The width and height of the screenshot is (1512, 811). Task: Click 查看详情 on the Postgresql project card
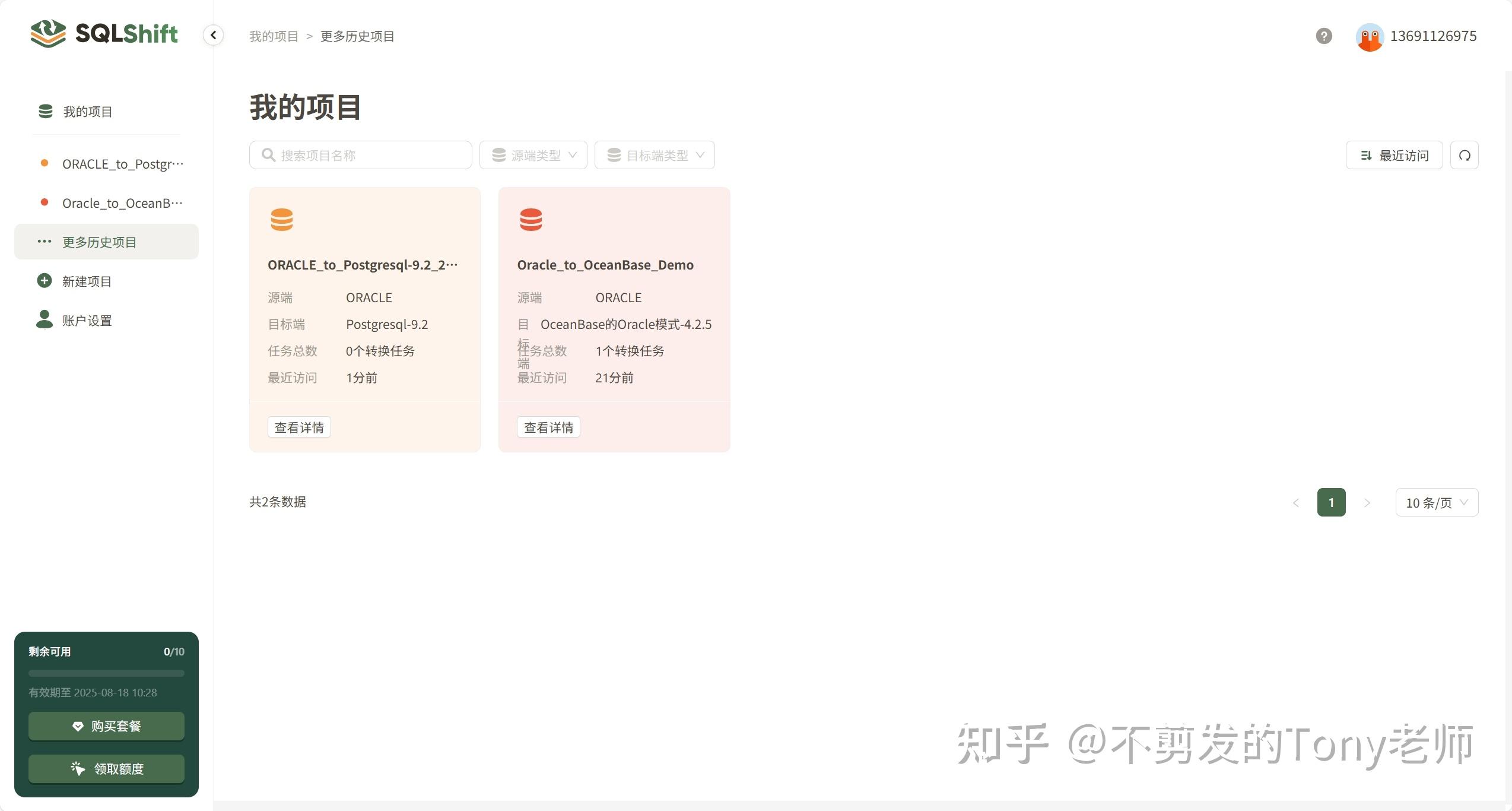(x=299, y=427)
